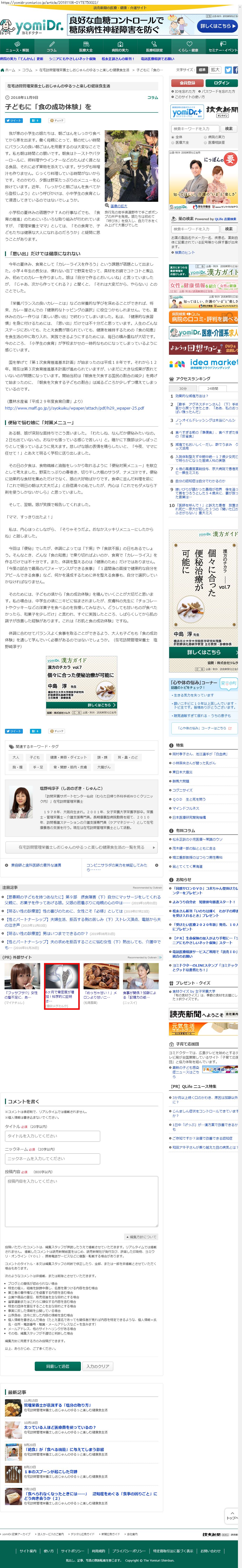Viewport: 242px width, 1568px height.
Task: Enlarge the text size with 拡大
Action: [215, 70]
